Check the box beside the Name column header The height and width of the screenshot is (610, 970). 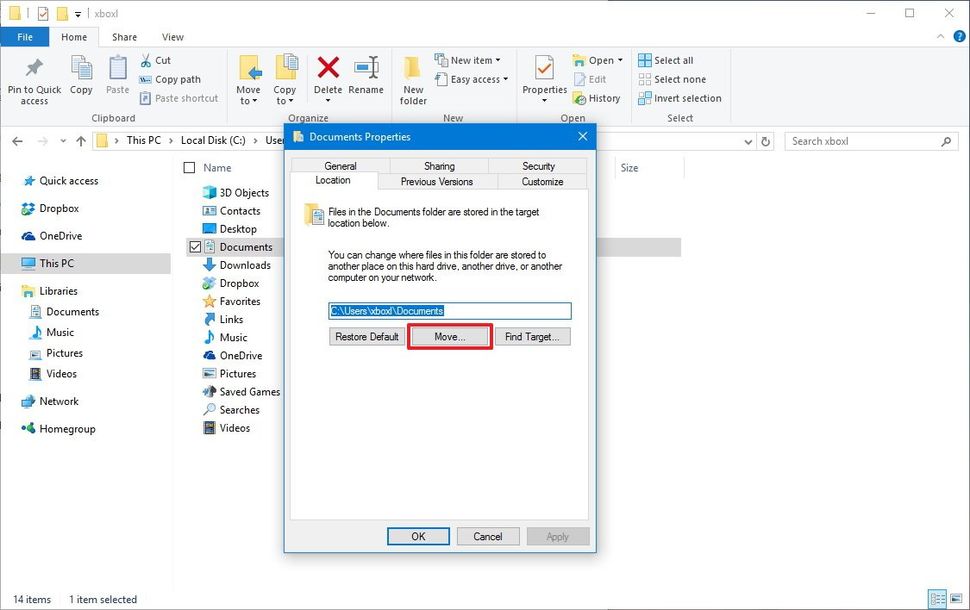189,167
